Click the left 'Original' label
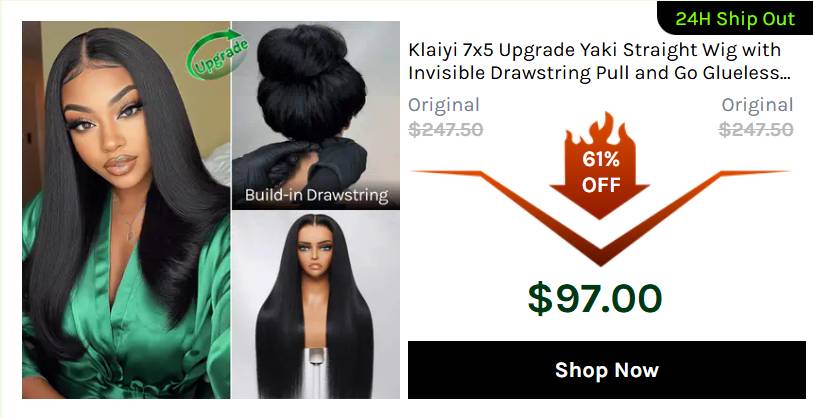Image resolution: width=813 pixels, height=419 pixels. pyautogui.click(x=444, y=105)
